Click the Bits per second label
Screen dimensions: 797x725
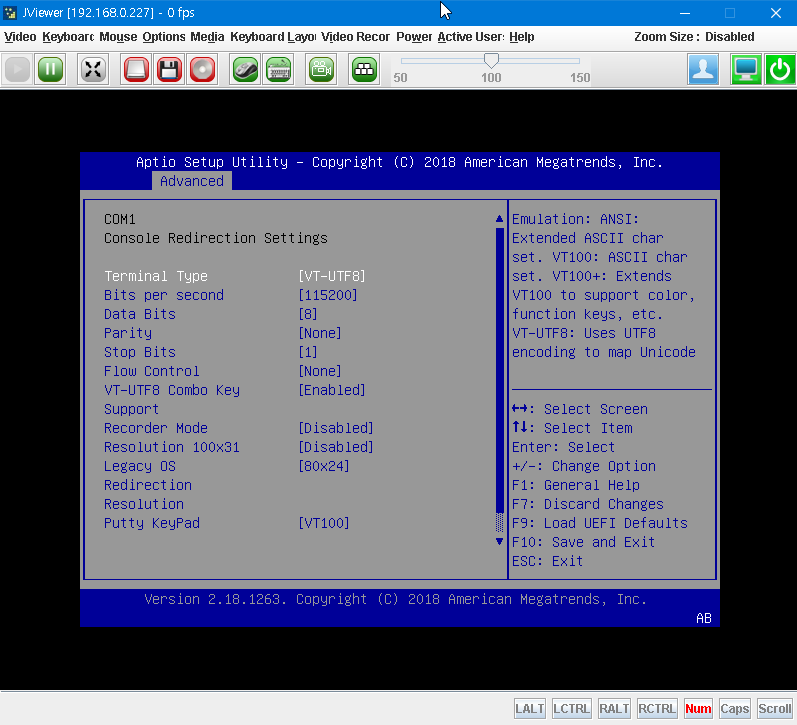pyautogui.click(x=164, y=295)
